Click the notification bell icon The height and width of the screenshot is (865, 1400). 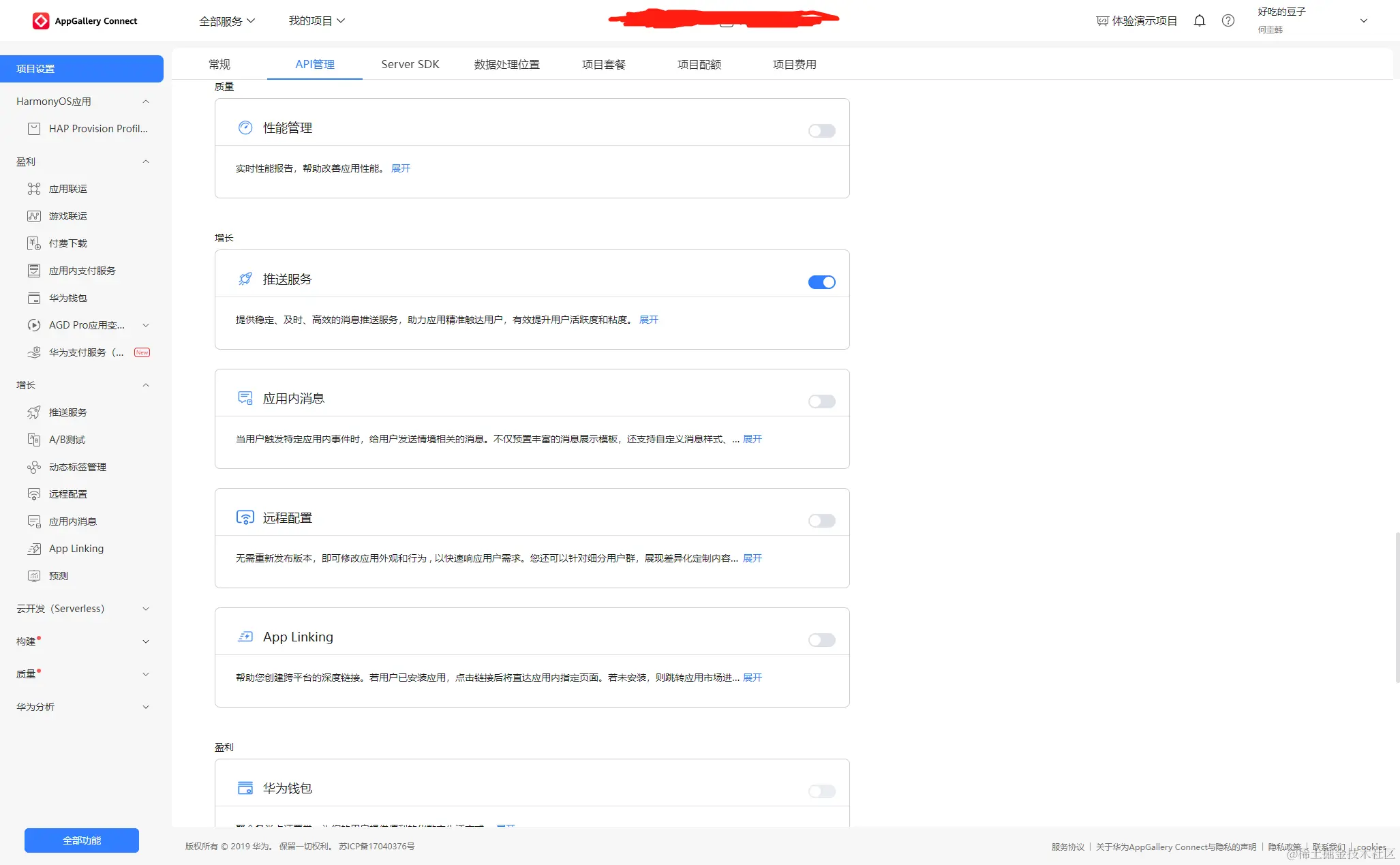pos(1200,20)
